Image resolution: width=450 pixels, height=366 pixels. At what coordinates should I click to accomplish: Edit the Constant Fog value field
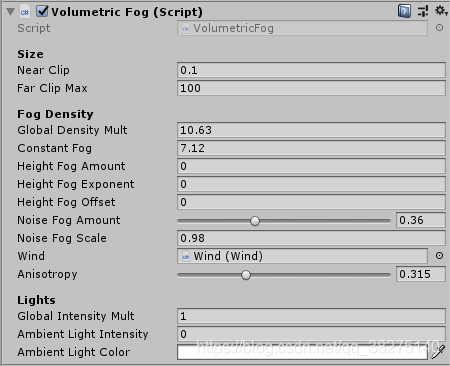[311, 148]
